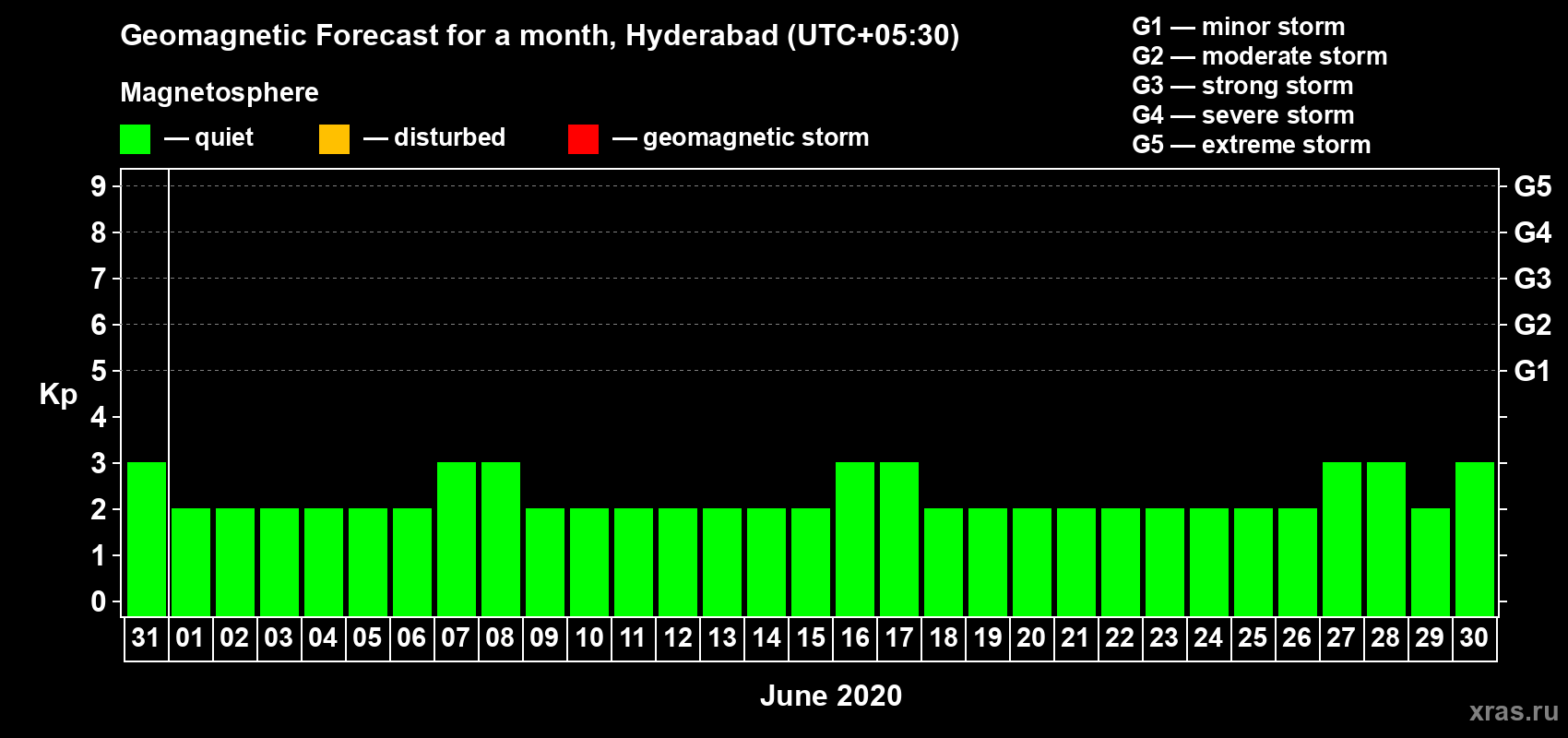Viewport: 1568px width, 738px height.
Task: Click the G2 label on right axis
Action: click(x=1533, y=325)
